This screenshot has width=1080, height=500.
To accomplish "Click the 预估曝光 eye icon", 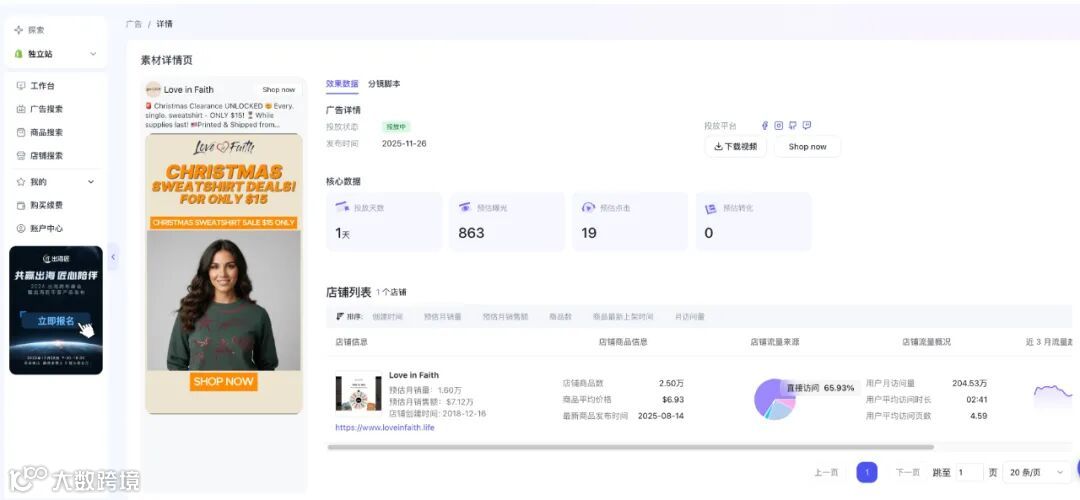I will (465, 207).
